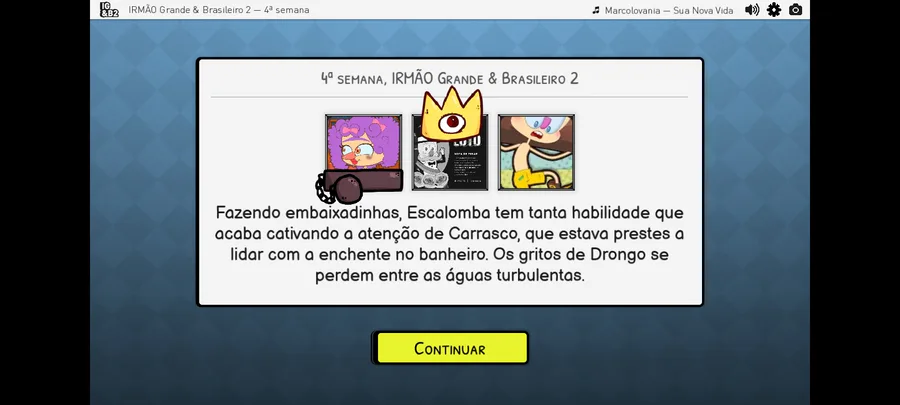
Task: Click the divider line below the heading
Action: [449, 97]
